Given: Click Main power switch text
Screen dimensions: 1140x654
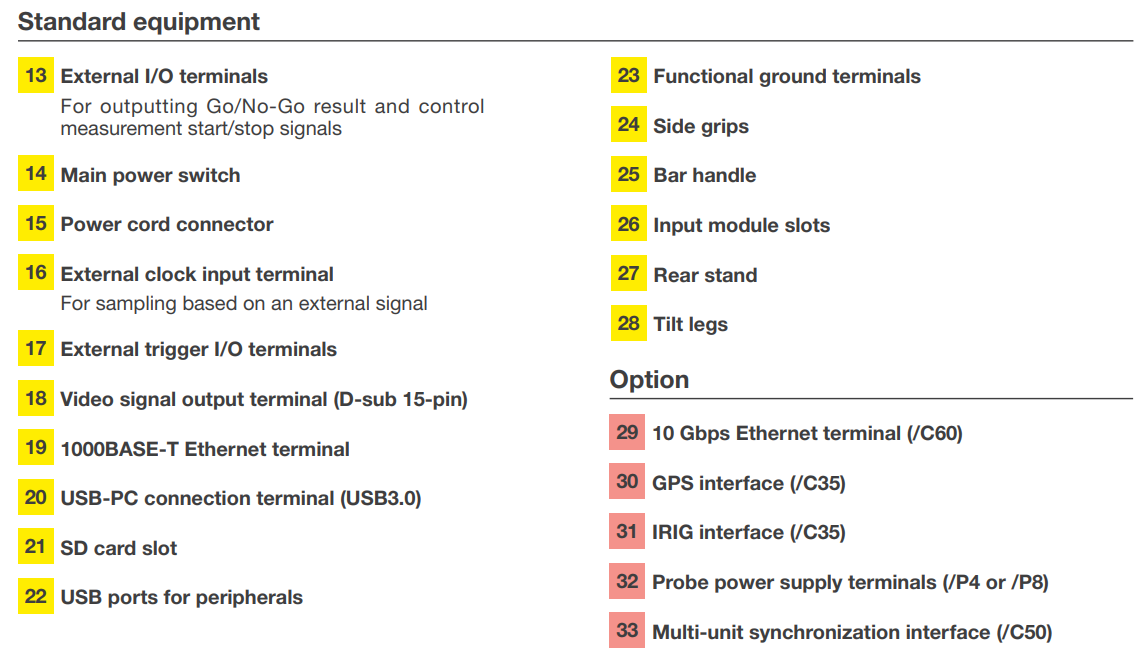Looking at the screenshot, I should (150, 175).
